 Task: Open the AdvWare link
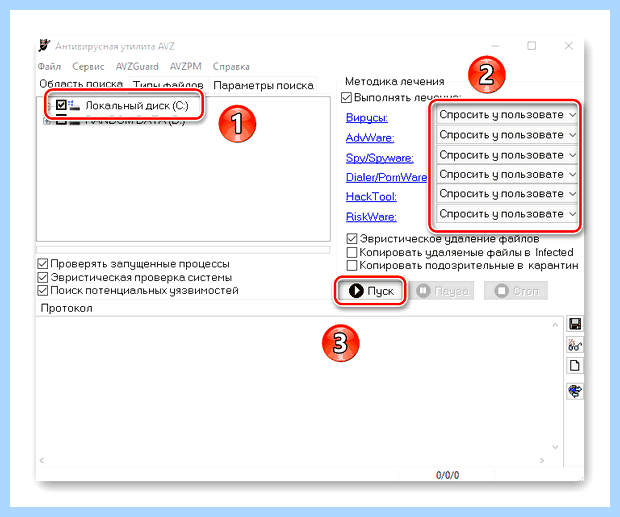(x=370, y=138)
